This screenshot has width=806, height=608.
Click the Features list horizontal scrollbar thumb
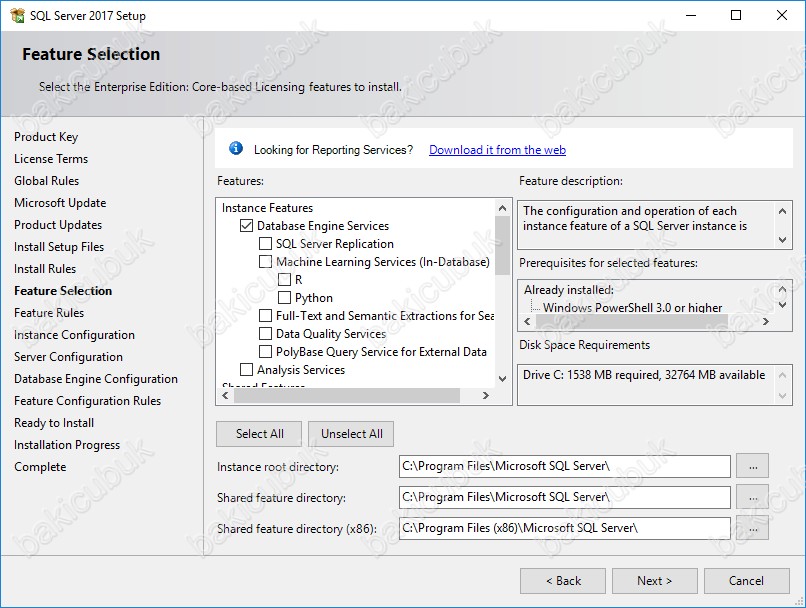(347, 395)
